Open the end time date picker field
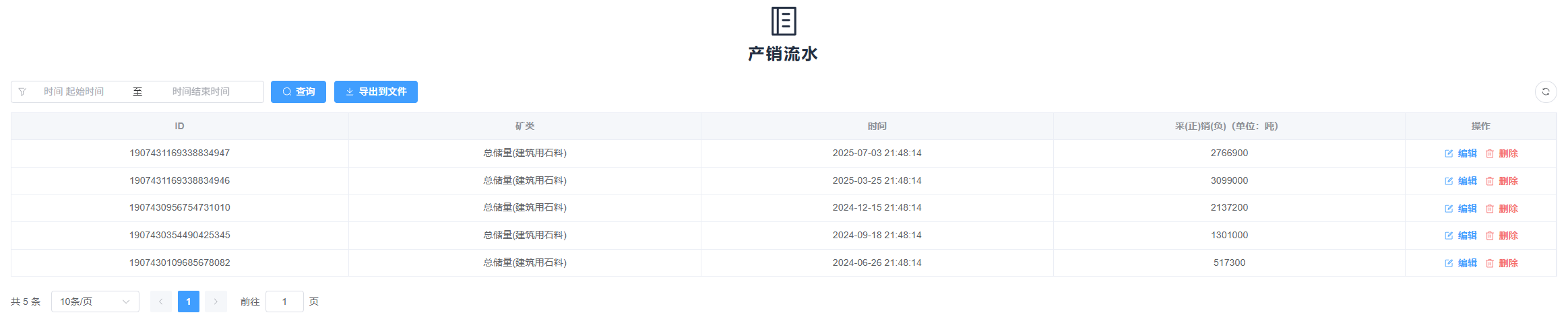 [x=201, y=92]
